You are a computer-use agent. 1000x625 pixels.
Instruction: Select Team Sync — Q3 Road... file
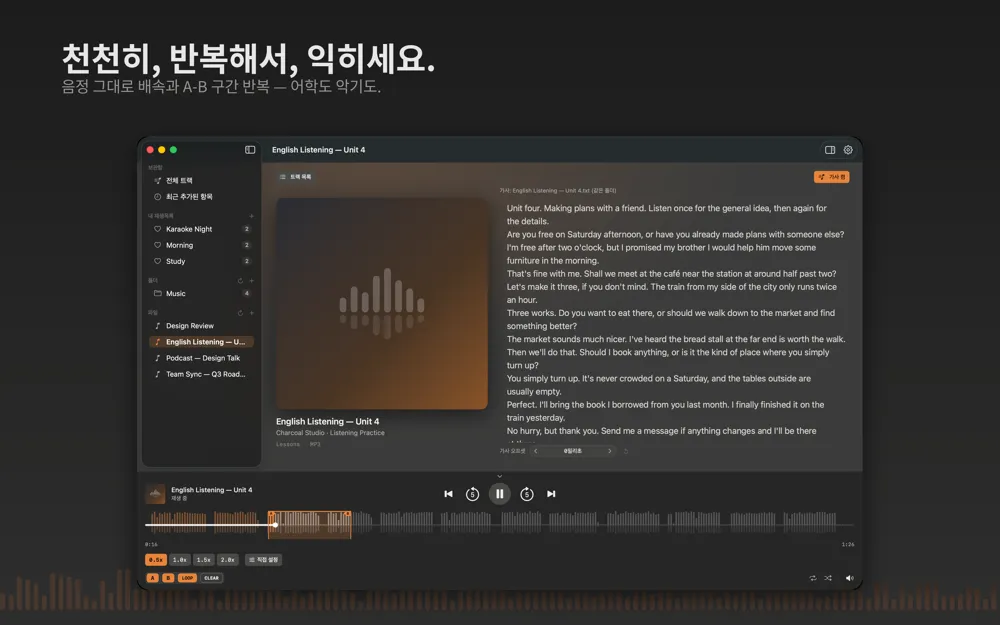pyautogui.click(x=201, y=374)
